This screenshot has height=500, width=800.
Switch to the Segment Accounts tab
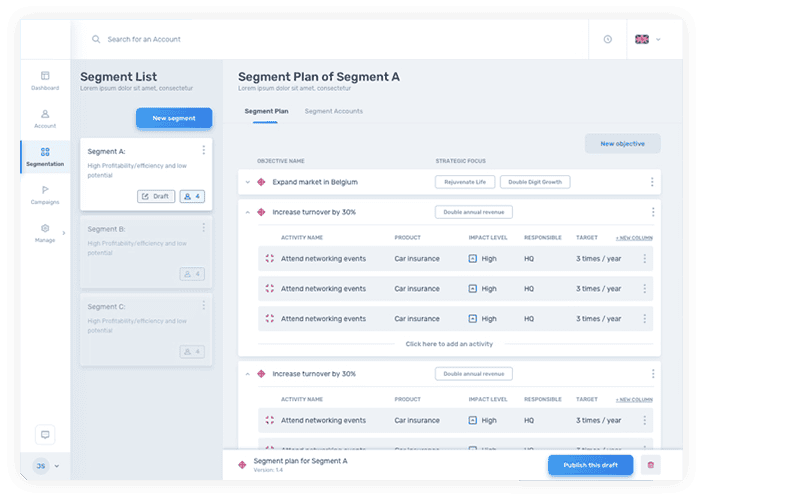pos(333,111)
